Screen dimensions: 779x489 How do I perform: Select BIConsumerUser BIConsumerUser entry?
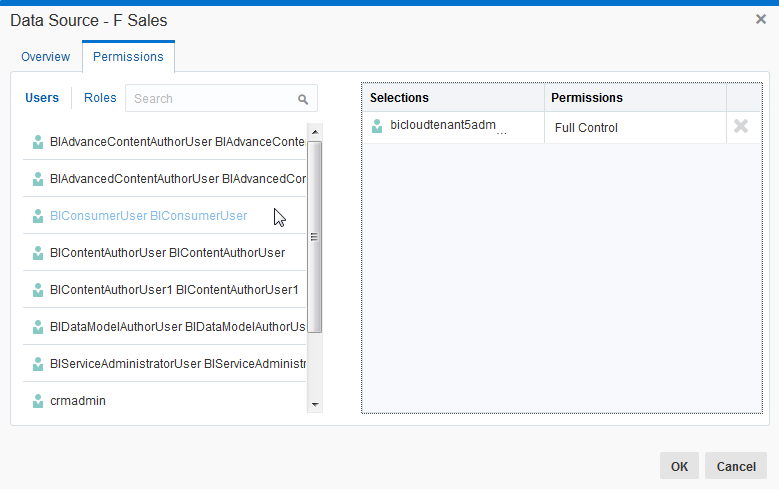coord(164,216)
